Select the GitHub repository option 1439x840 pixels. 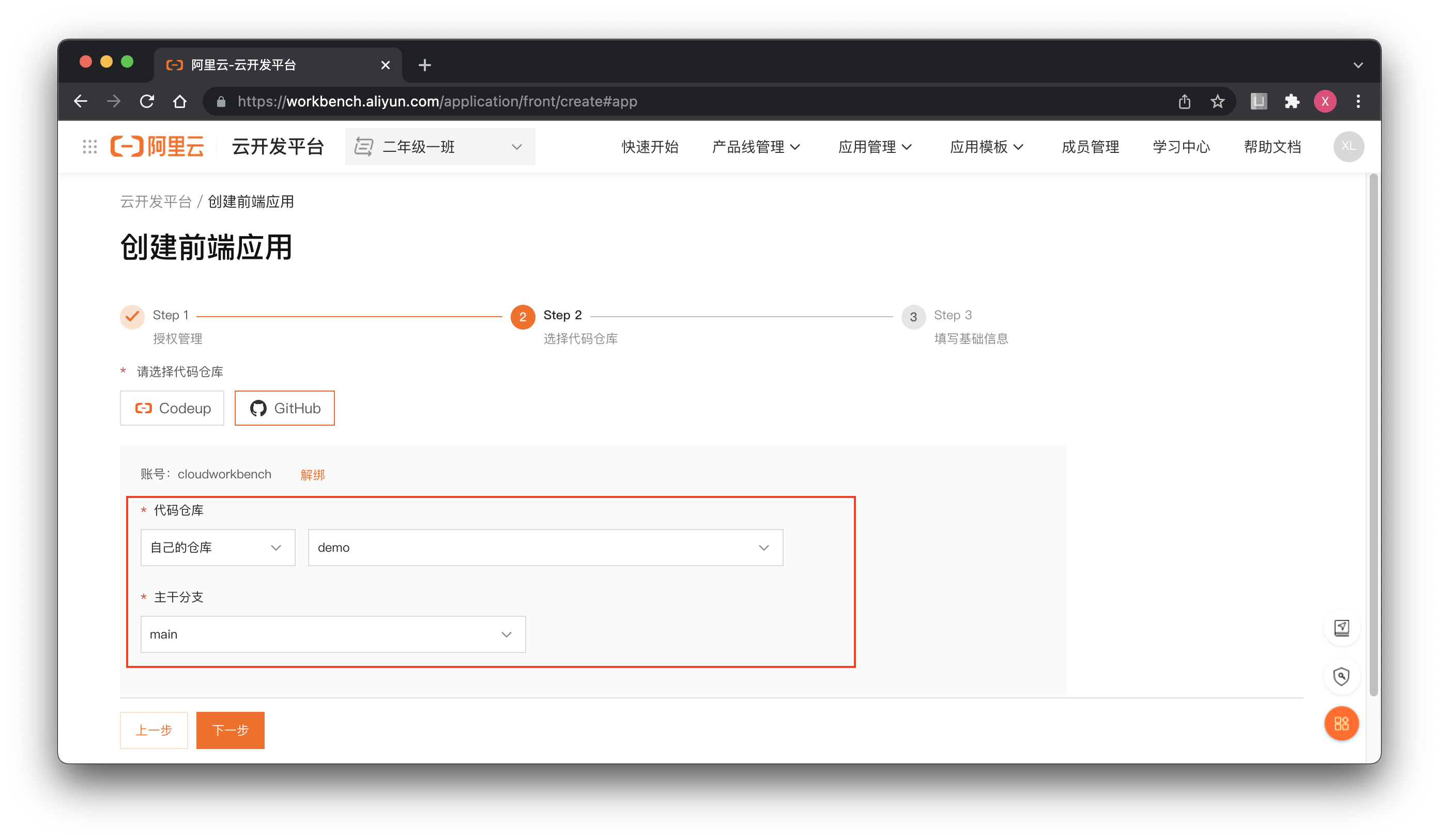tap(284, 408)
